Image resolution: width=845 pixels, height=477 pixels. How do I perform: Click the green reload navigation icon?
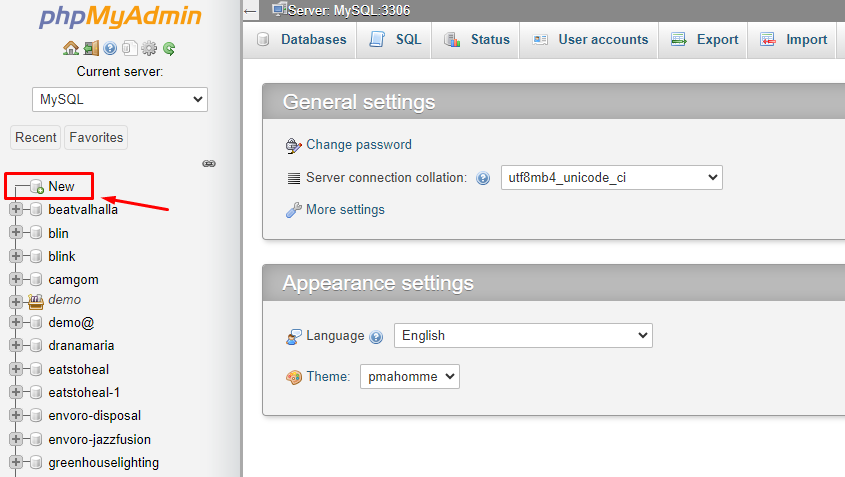pos(169,48)
